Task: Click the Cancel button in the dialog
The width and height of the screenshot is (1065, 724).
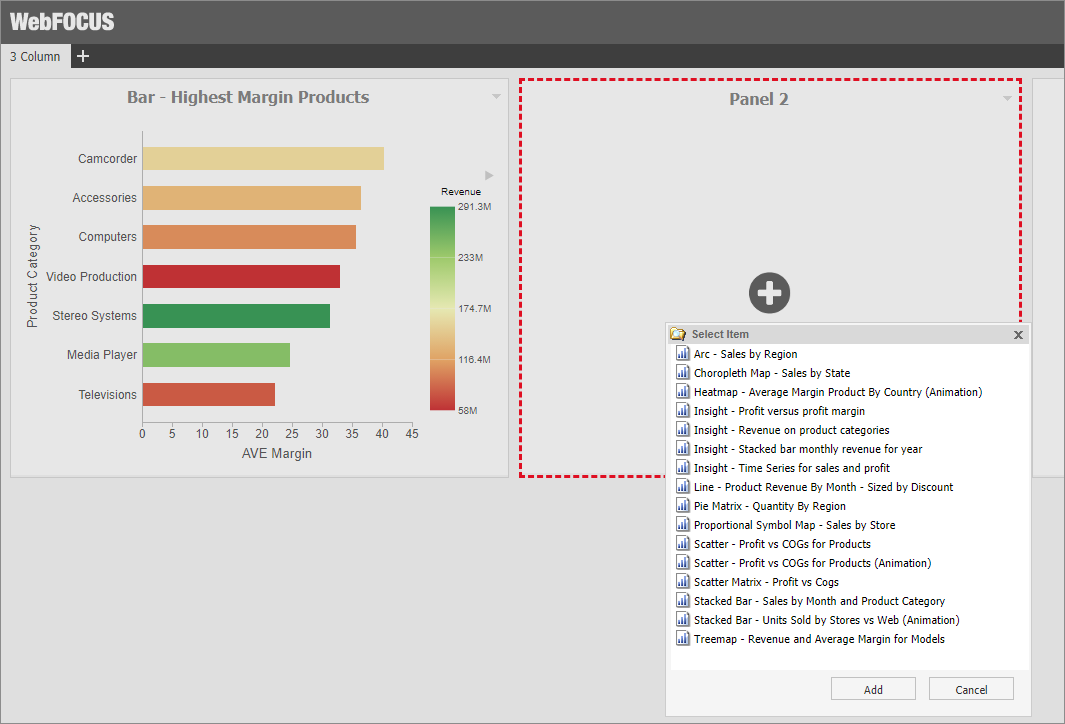Action: 970,688
